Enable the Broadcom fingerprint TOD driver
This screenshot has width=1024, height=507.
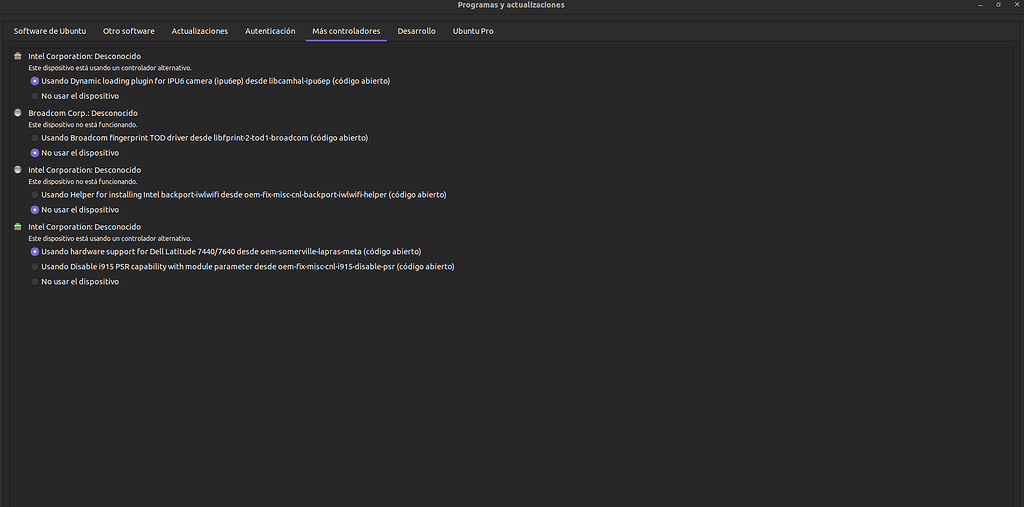tap(35, 138)
